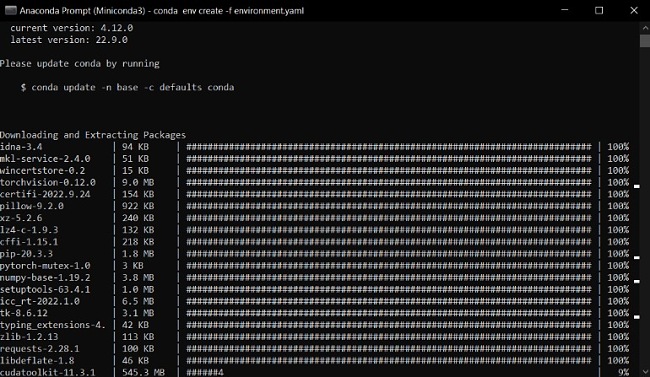Screen dimensions: 650x377
Task: Click the 545.3 MB size of cudatoolkit
Action: 143,372
